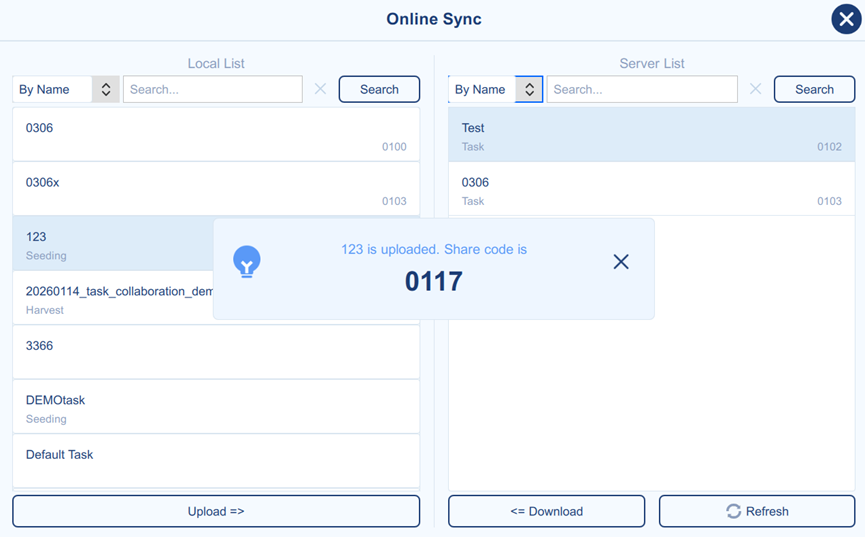Clear the Local List search field
This screenshot has width=865, height=537.
[321, 89]
